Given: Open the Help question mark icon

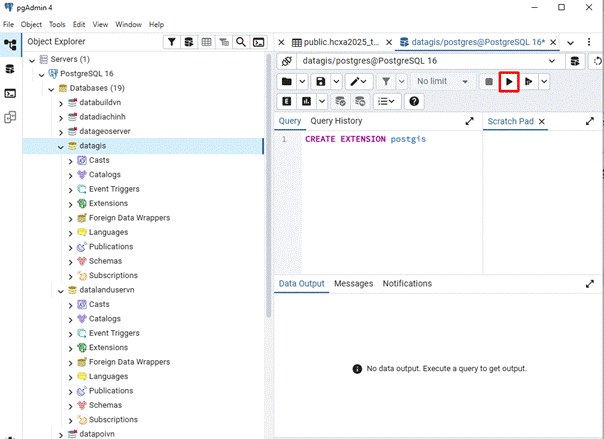Looking at the screenshot, I should coord(414,101).
